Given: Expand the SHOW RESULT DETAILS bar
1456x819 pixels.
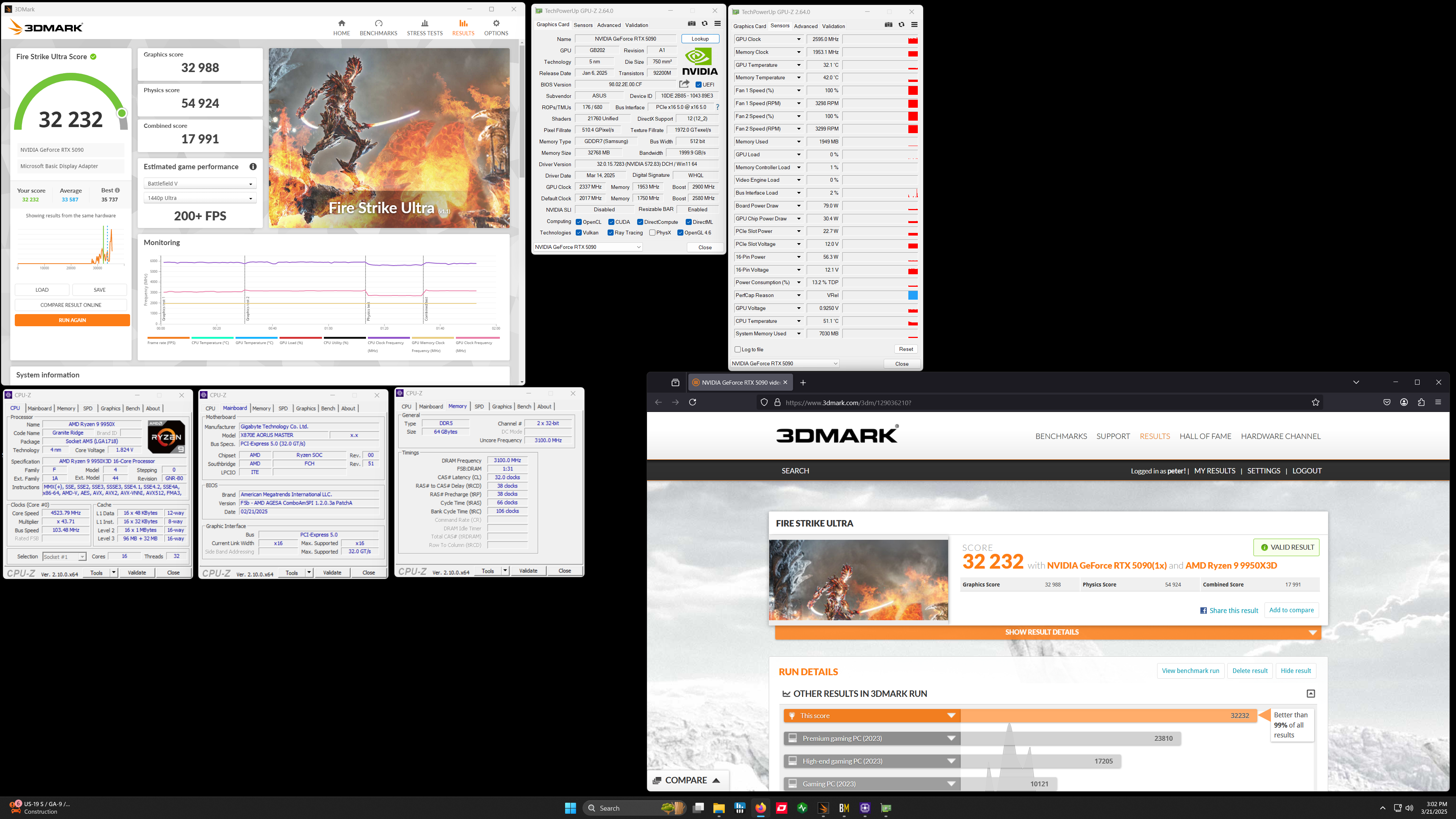Looking at the screenshot, I should (1048, 632).
